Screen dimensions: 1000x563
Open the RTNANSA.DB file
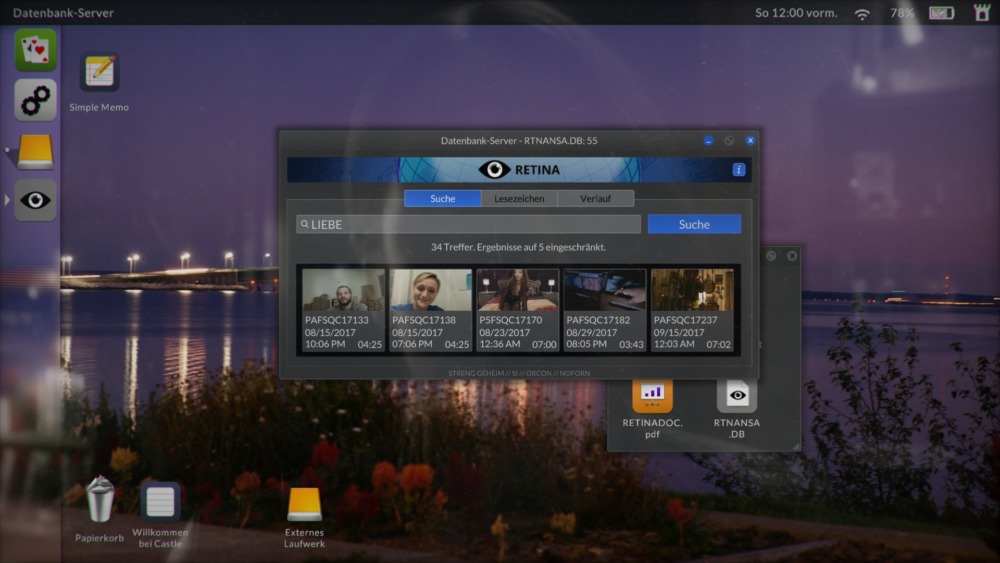[x=737, y=395]
